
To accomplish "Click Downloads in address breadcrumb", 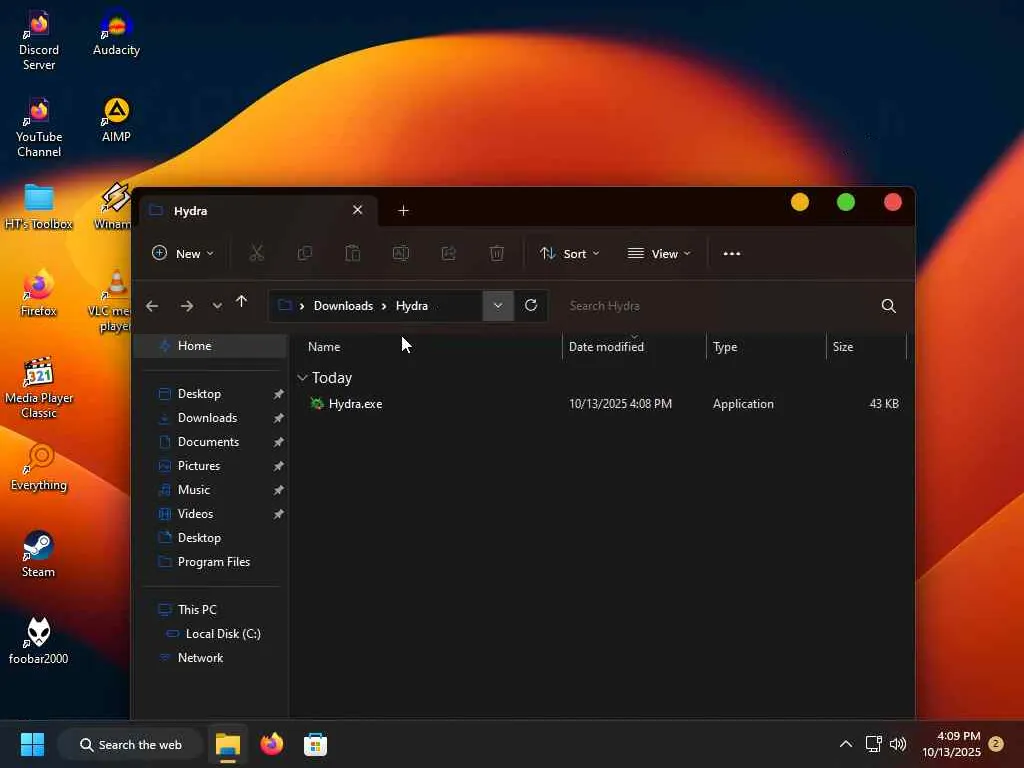I will [343, 306].
